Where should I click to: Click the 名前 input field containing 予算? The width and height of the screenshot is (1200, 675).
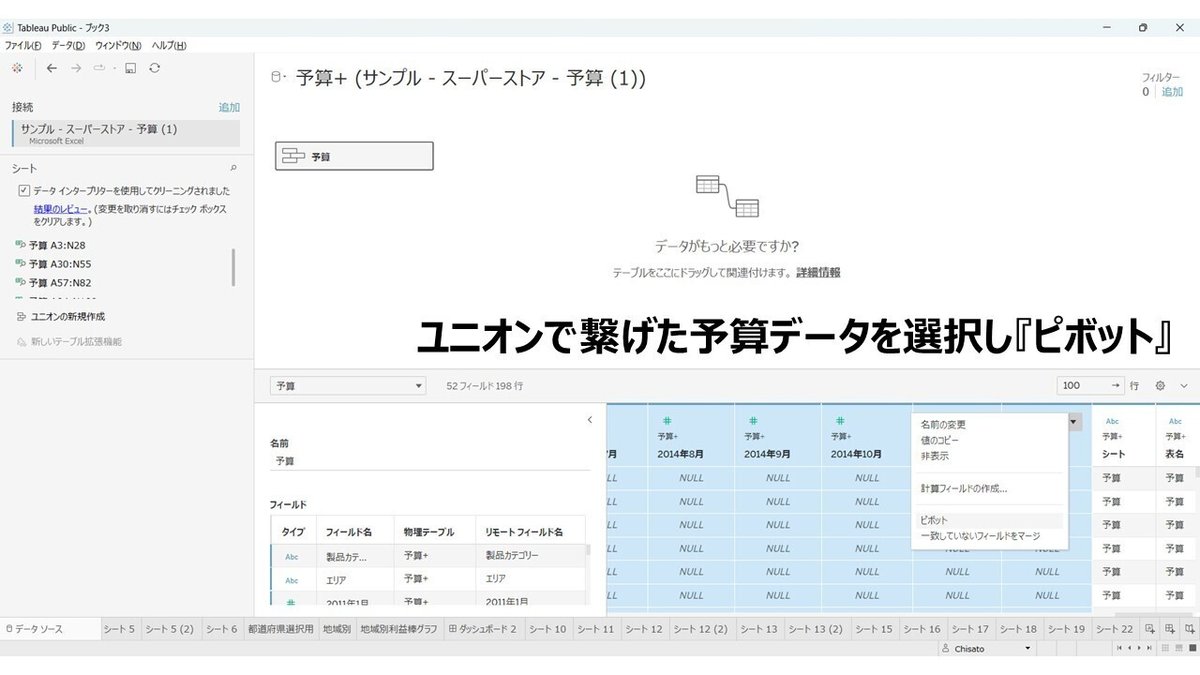tap(430, 461)
